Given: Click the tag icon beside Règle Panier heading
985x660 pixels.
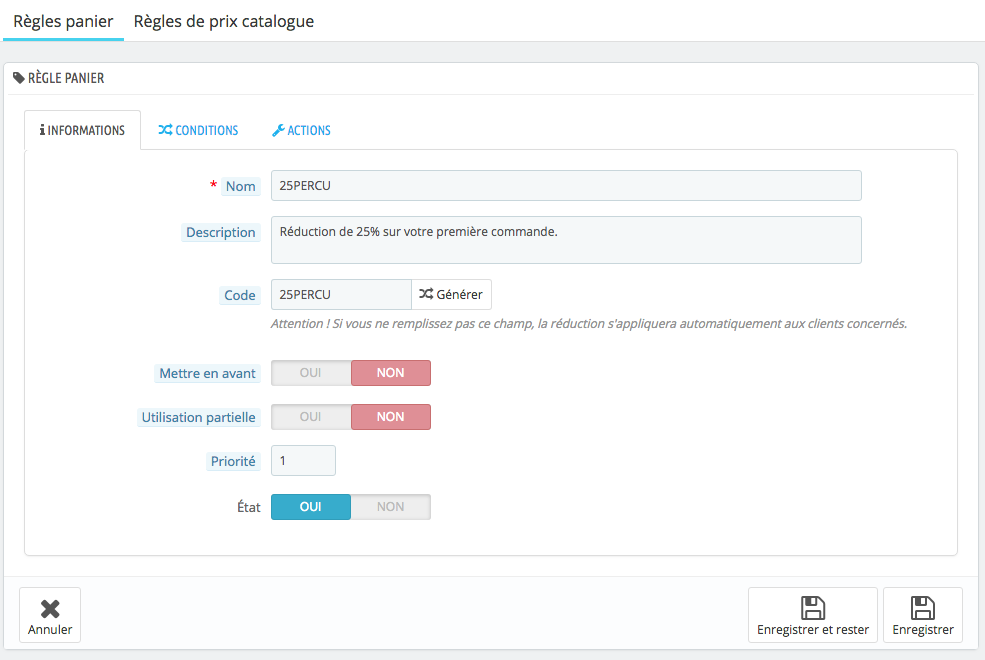Looking at the screenshot, I should [x=19, y=78].
